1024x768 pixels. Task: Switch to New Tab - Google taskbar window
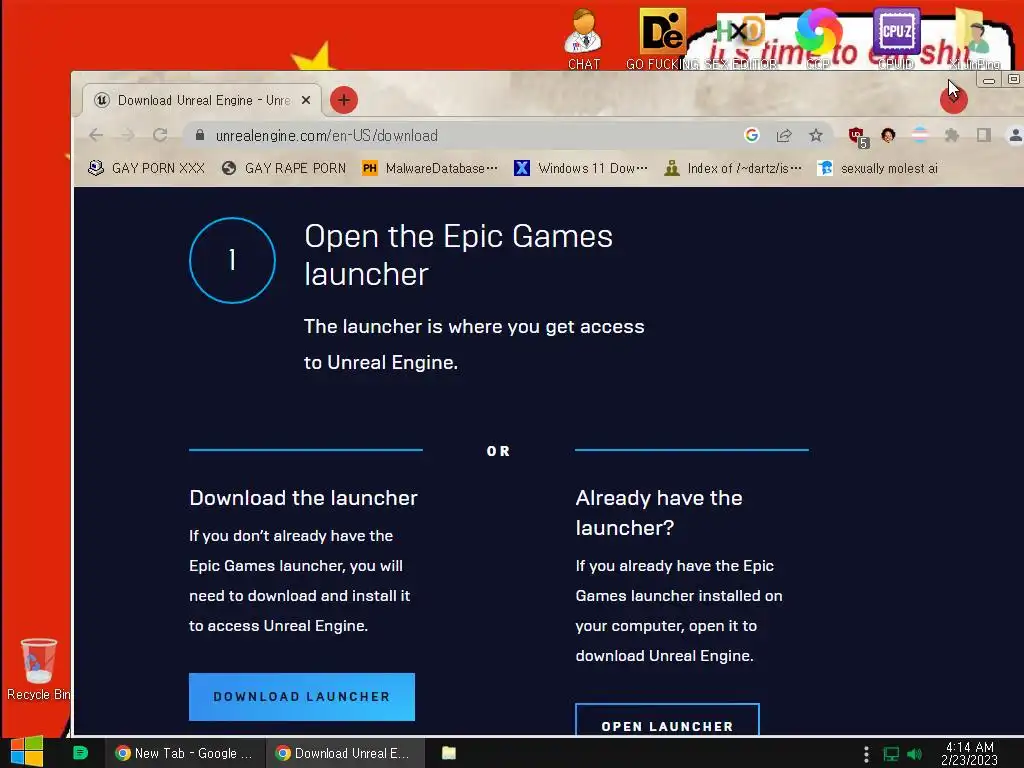[184, 753]
